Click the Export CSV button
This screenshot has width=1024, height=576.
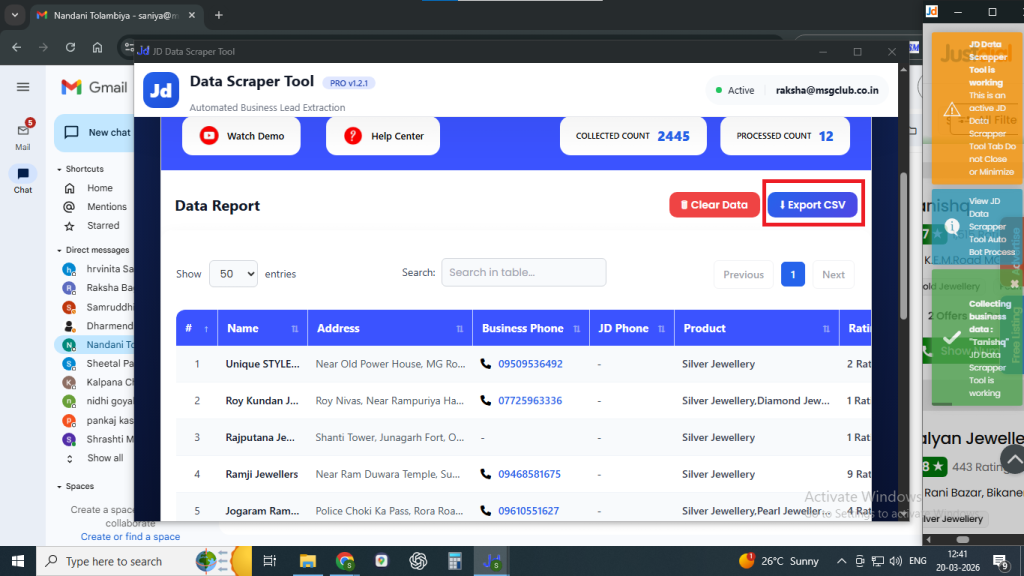tap(812, 205)
